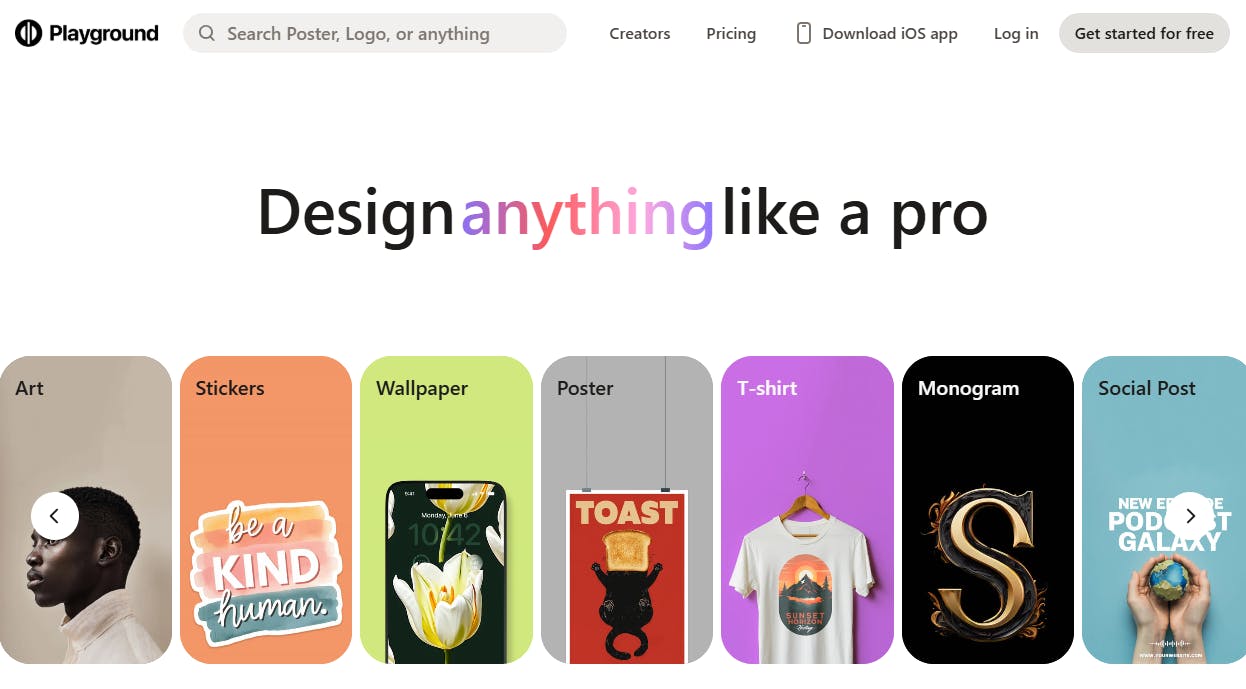Focus the Search Poster, Logo input field
The height and width of the screenshot is (689, 1246).
pos(375,33)
